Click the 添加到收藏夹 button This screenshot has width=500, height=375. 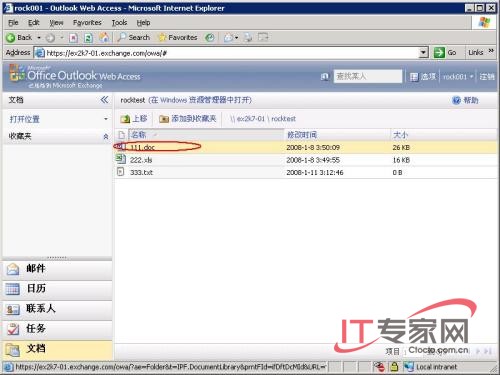coord(188,119)
